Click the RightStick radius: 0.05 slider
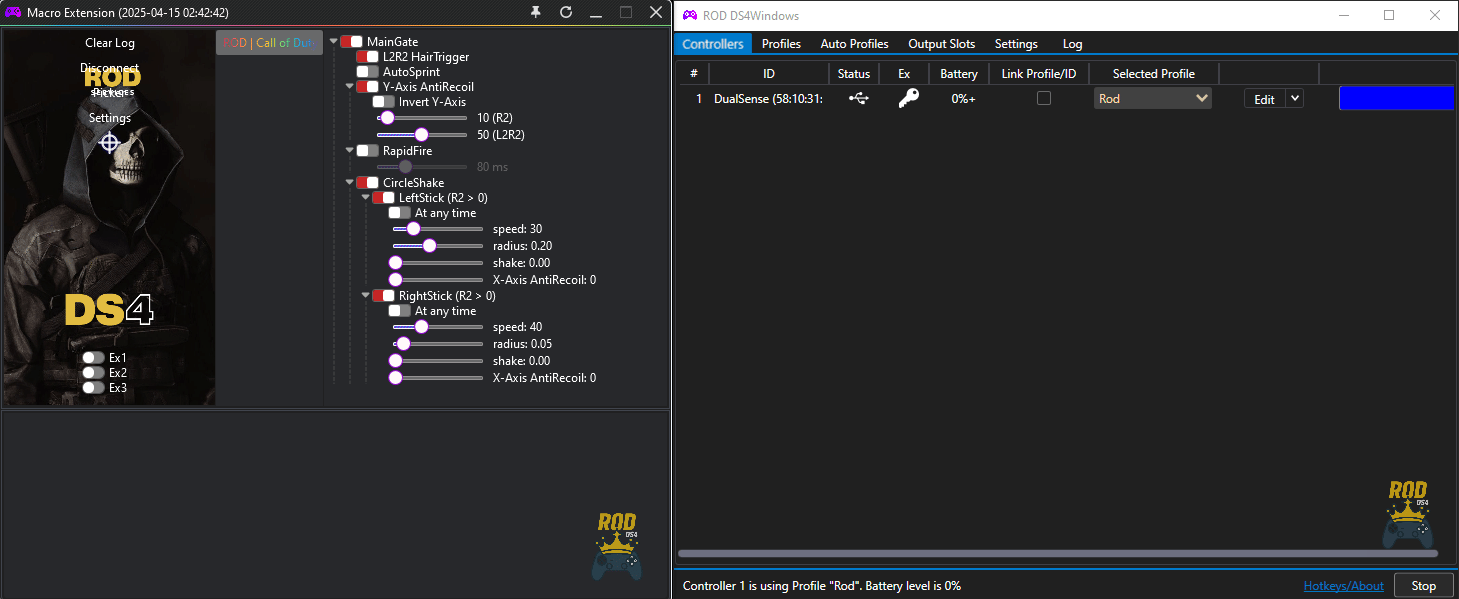The width and height of the screenshot is (1459, 599). (437, 343)
